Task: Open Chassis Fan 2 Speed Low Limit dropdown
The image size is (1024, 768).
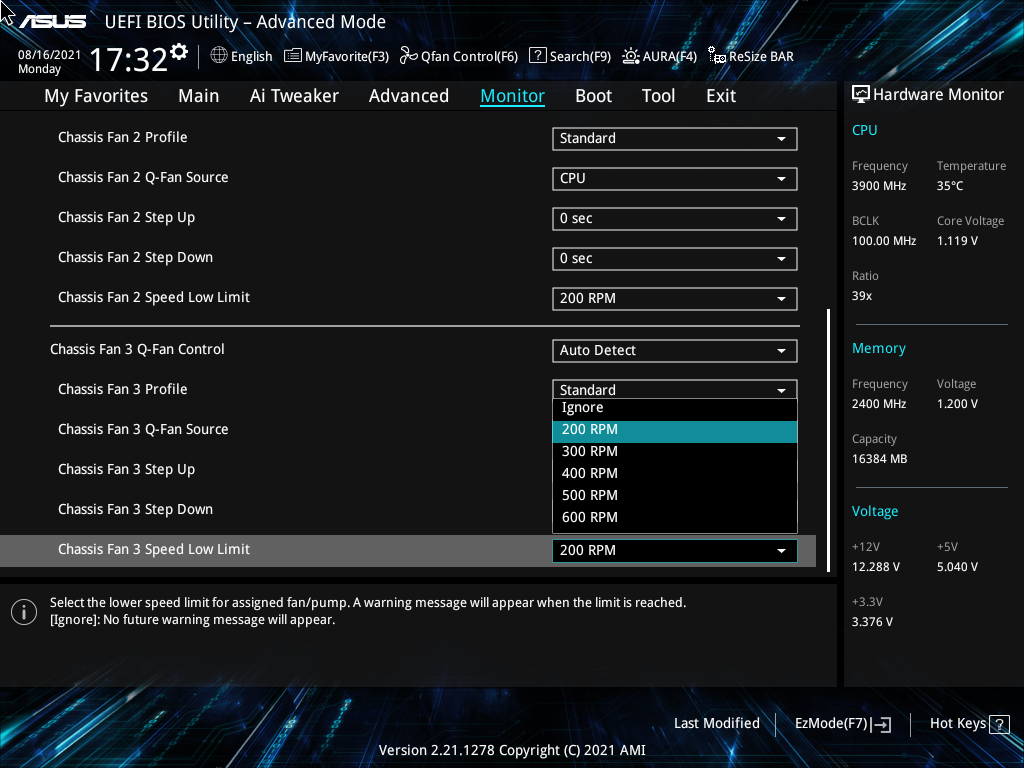Action: tap(675, 298)
